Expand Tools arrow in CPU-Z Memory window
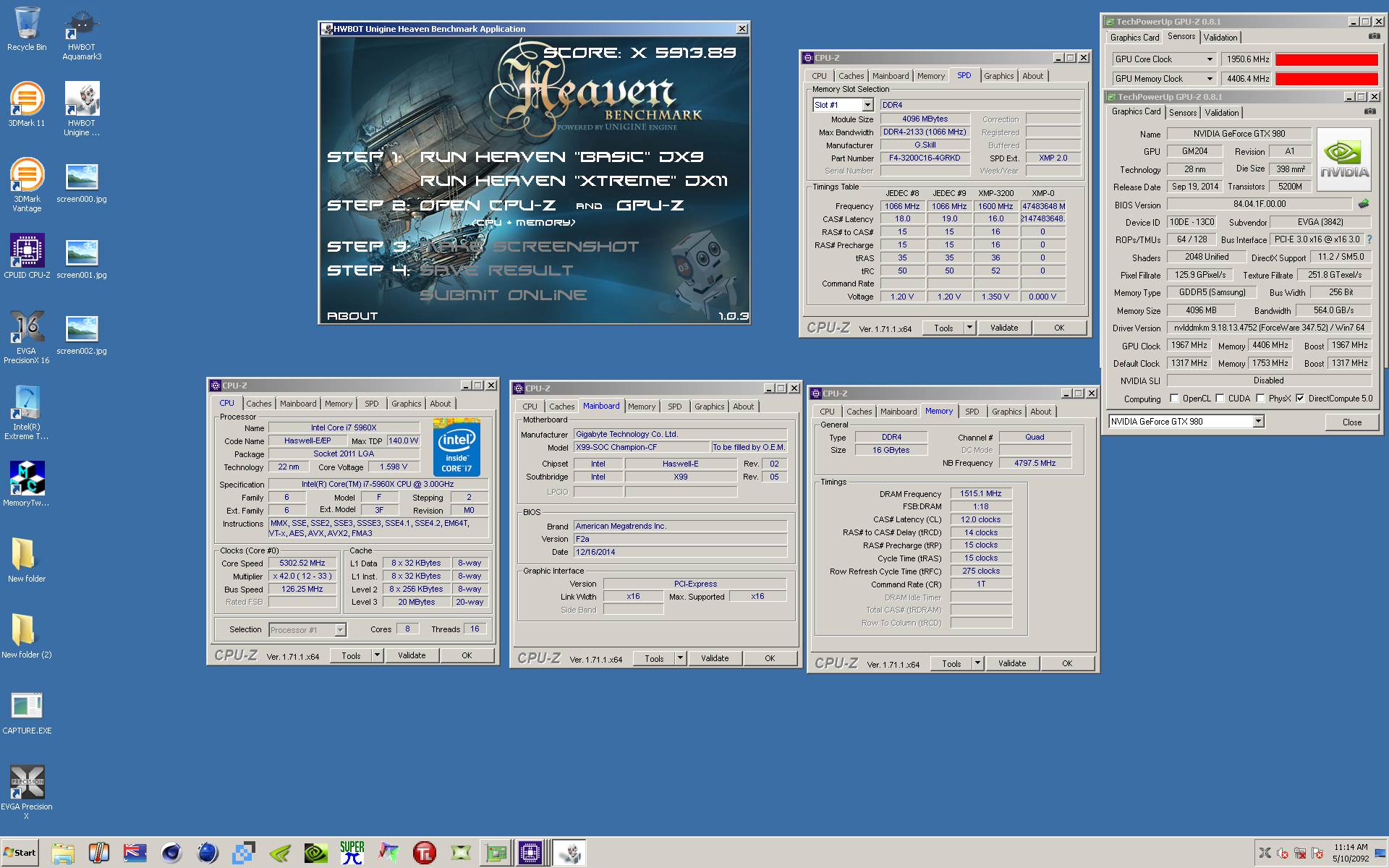1389x868 pixels. 977,663
